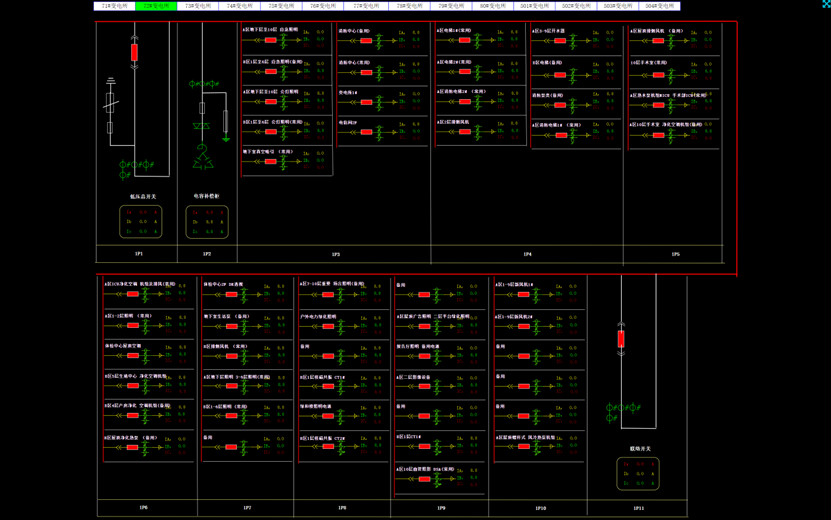Click the red breaker in the 1P1 incoming line
The width and height of the screenshot is (831, 520).
pyautogui.click(x=134, y=51)
